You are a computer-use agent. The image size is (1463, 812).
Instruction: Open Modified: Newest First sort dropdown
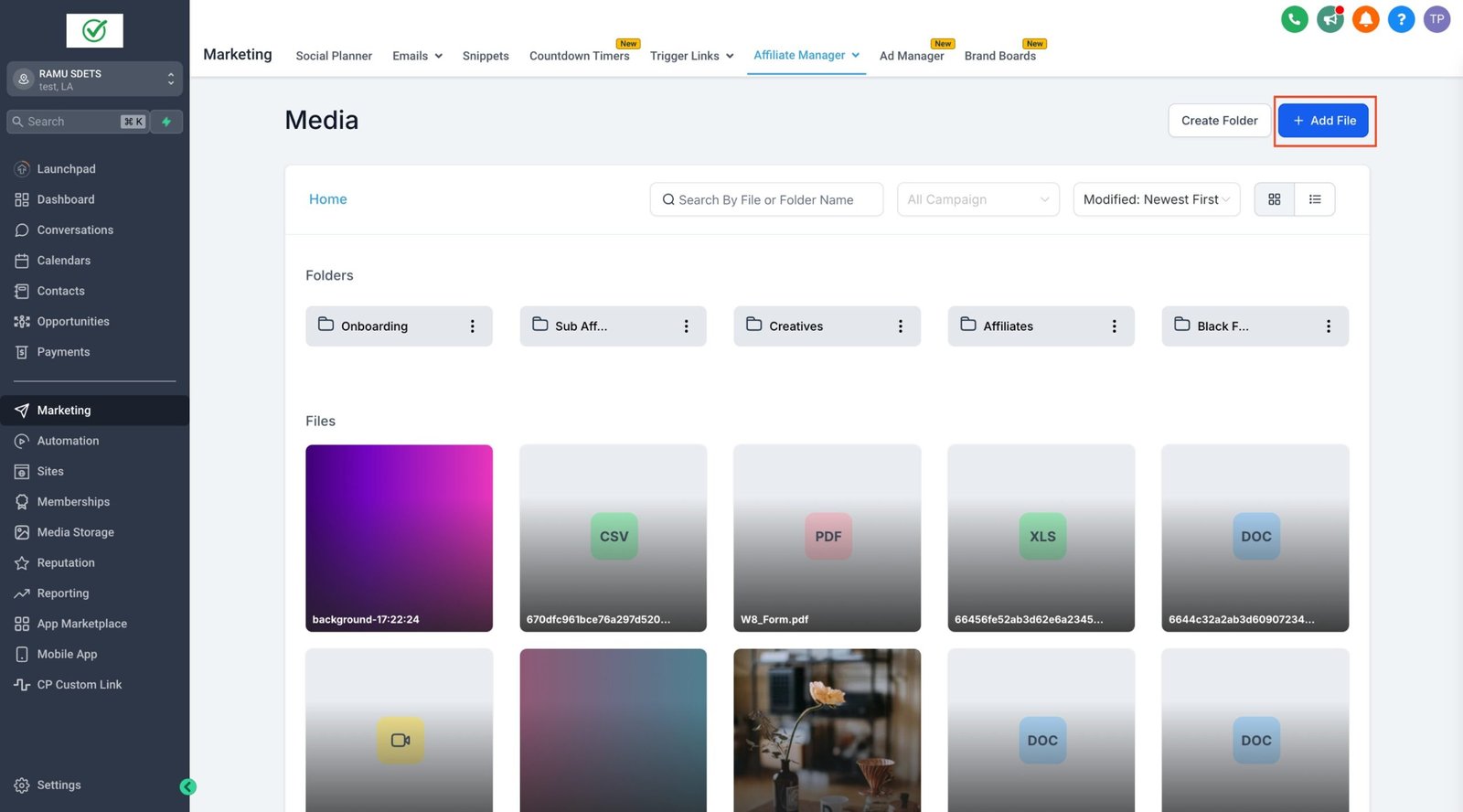[x=1156, y=199]
